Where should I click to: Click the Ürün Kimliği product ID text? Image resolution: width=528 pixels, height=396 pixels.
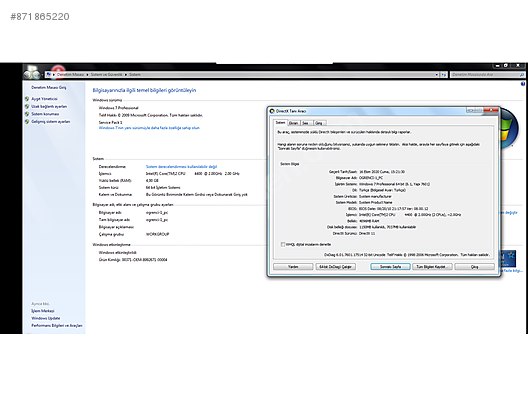coord(133,260)
